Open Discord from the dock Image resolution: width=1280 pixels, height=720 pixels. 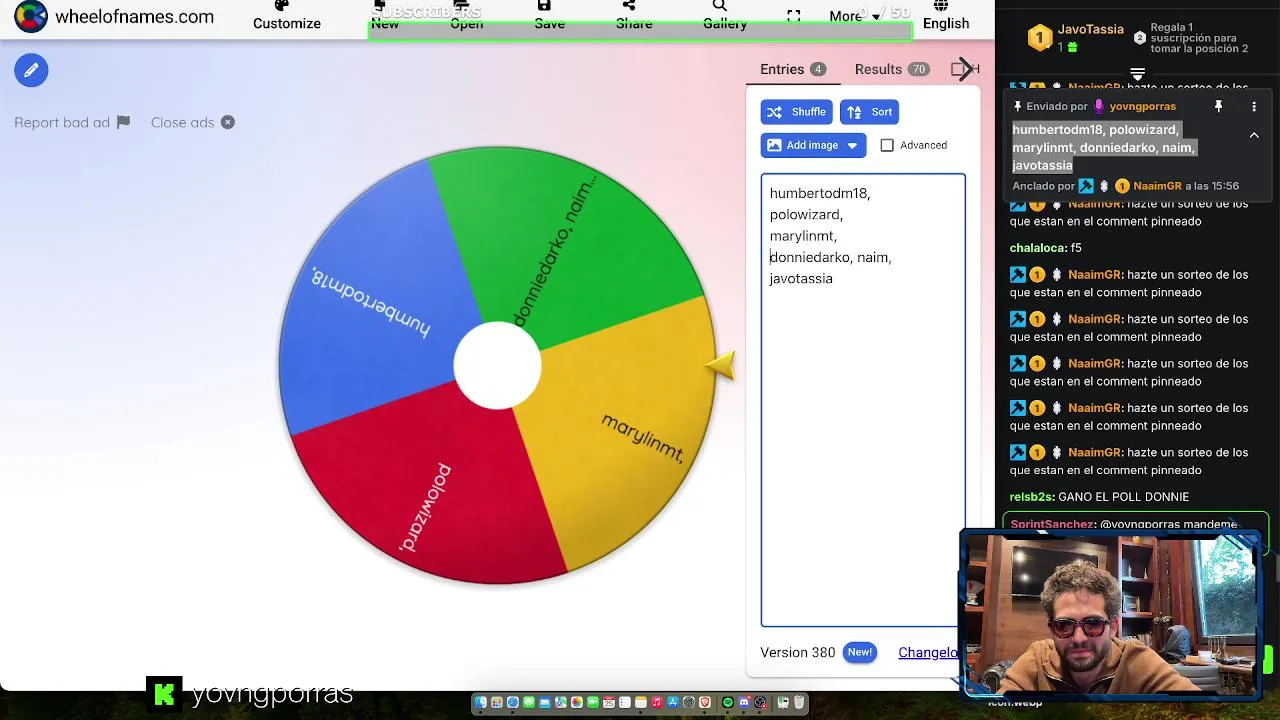click(744, 702)
